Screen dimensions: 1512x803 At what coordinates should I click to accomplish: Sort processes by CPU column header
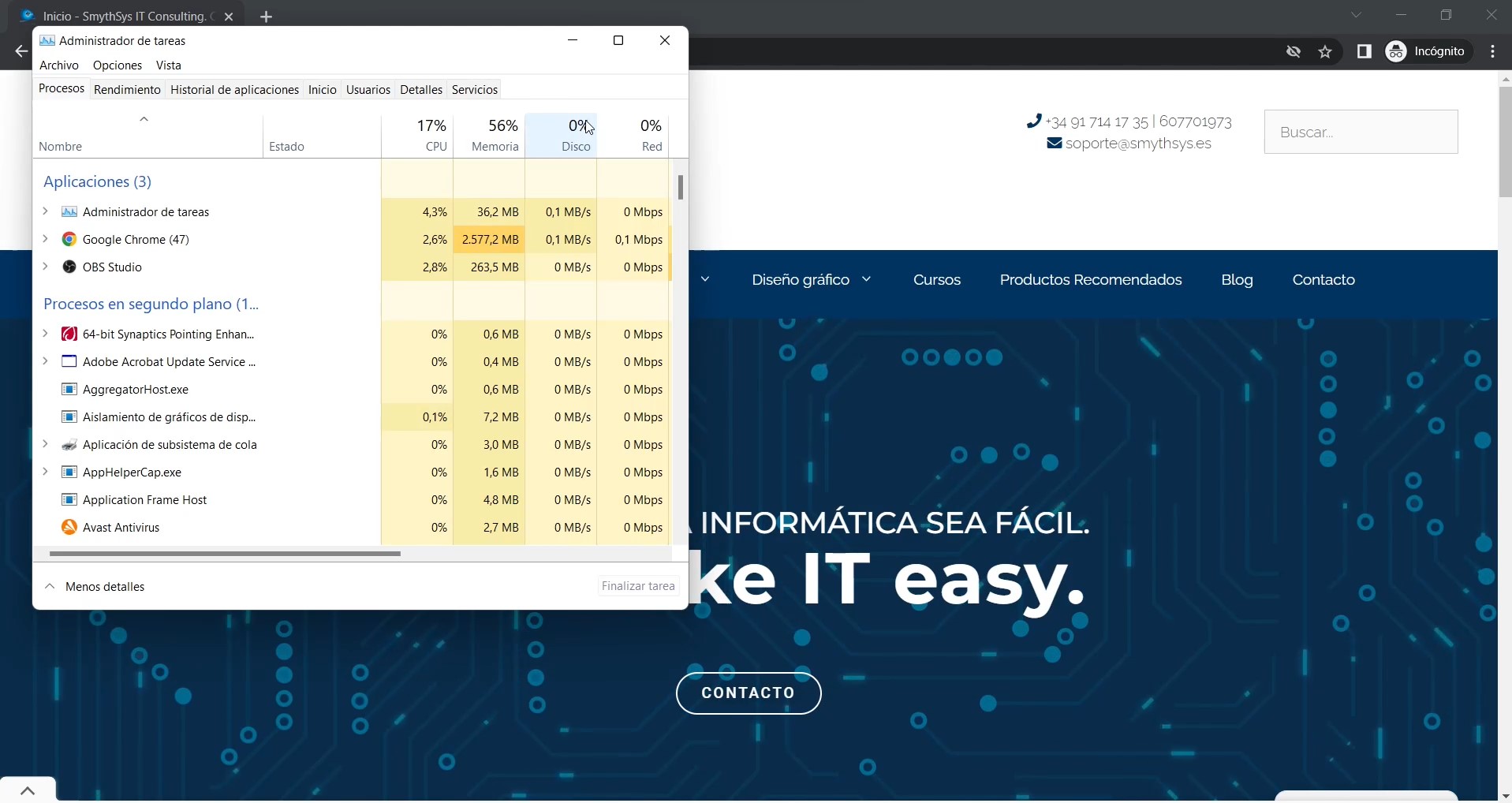click(x=417, y=136)
